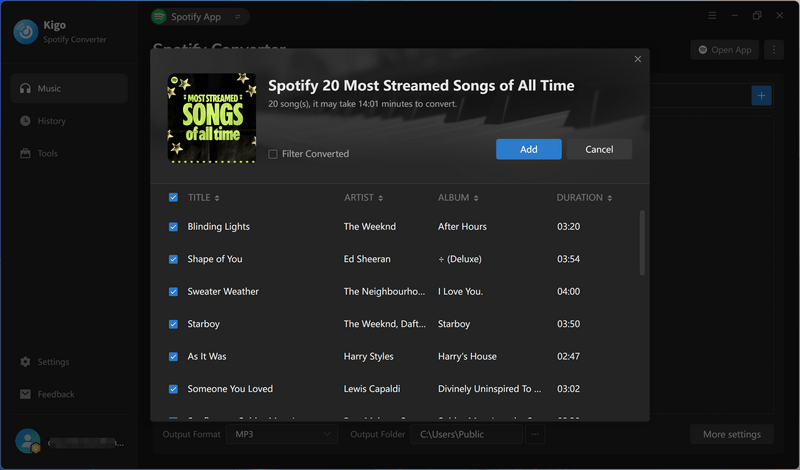Click the Open App button
This screenshot has height=470, width=800.
coord(724,50)
